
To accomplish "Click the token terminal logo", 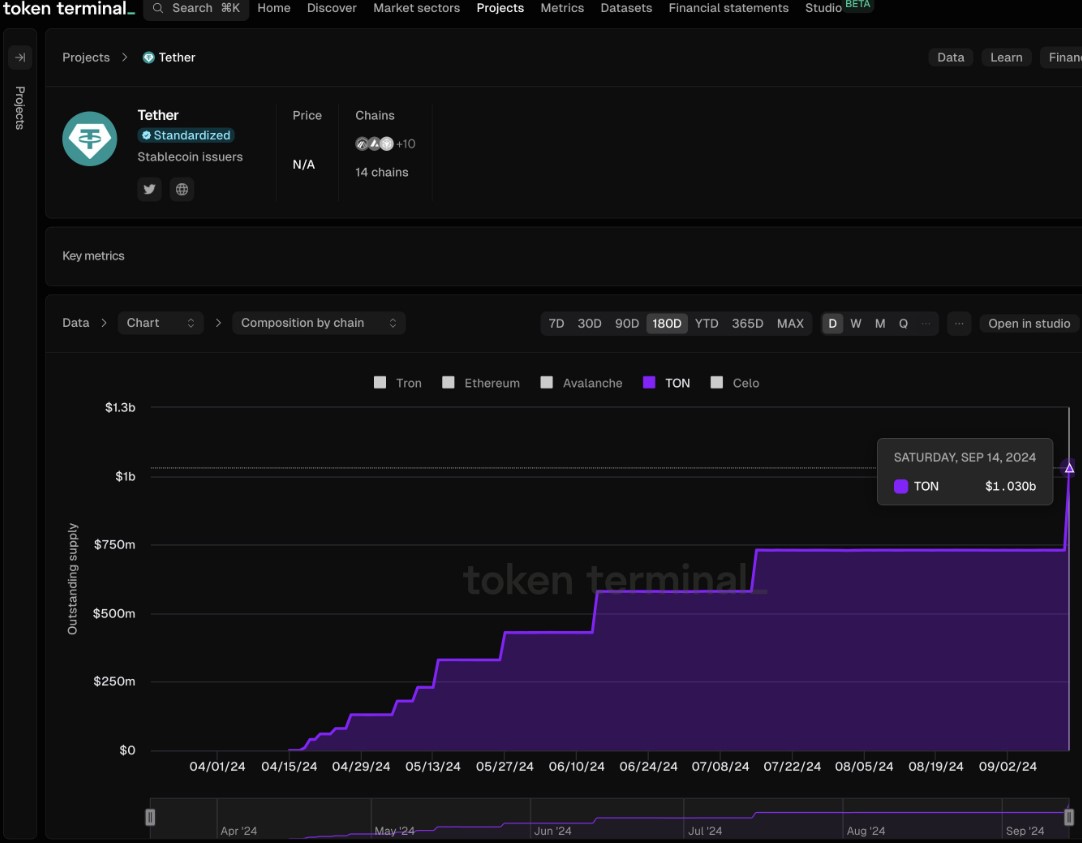I will 68,9.
